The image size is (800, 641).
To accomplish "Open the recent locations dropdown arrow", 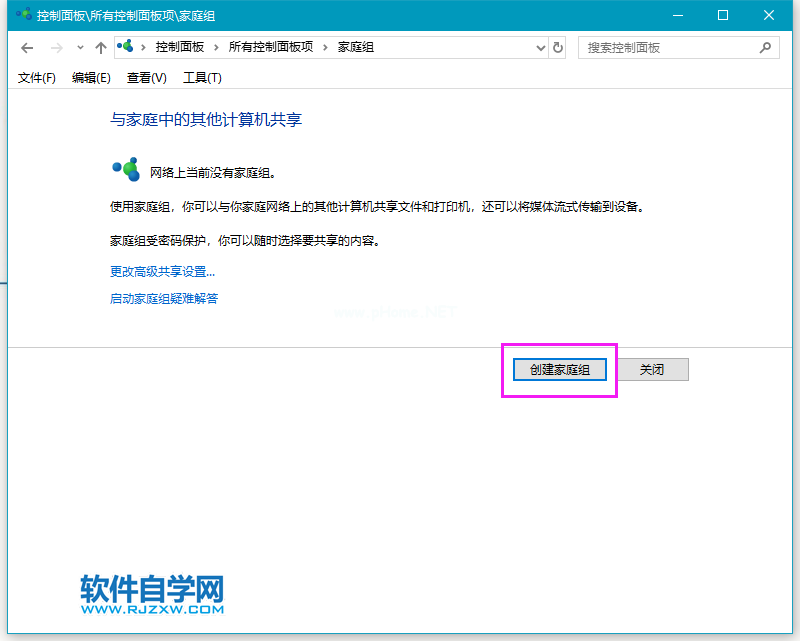I will coord(80,48).
